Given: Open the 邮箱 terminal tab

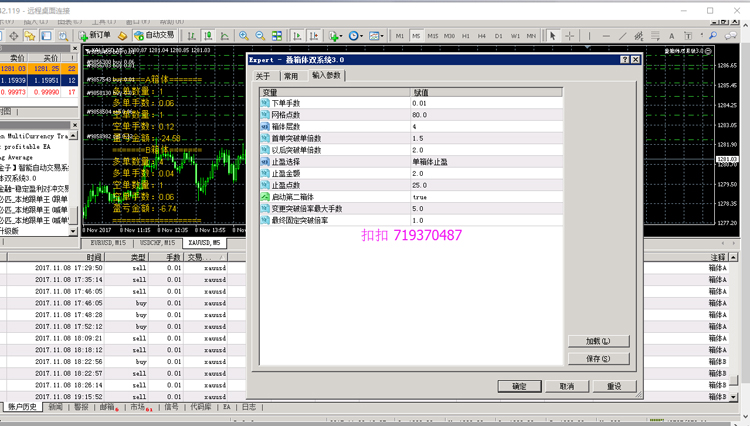Looking at the screenshot, I should click(x=107, y=407).
